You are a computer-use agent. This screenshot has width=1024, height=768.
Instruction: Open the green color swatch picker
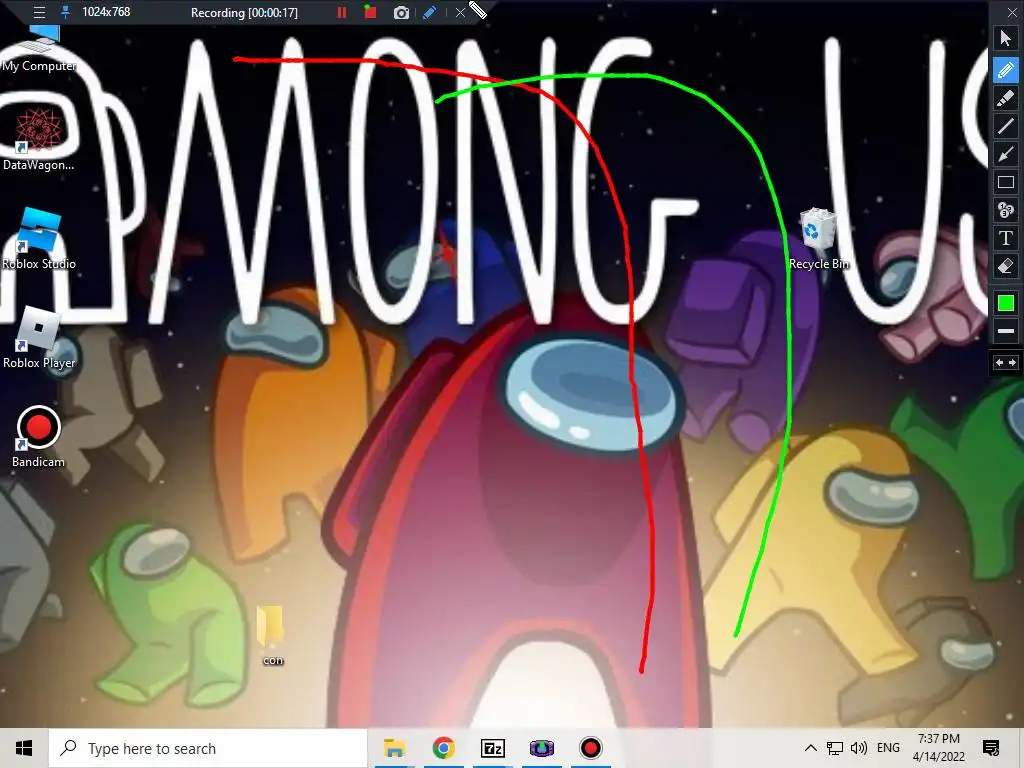coord(1006,303)
